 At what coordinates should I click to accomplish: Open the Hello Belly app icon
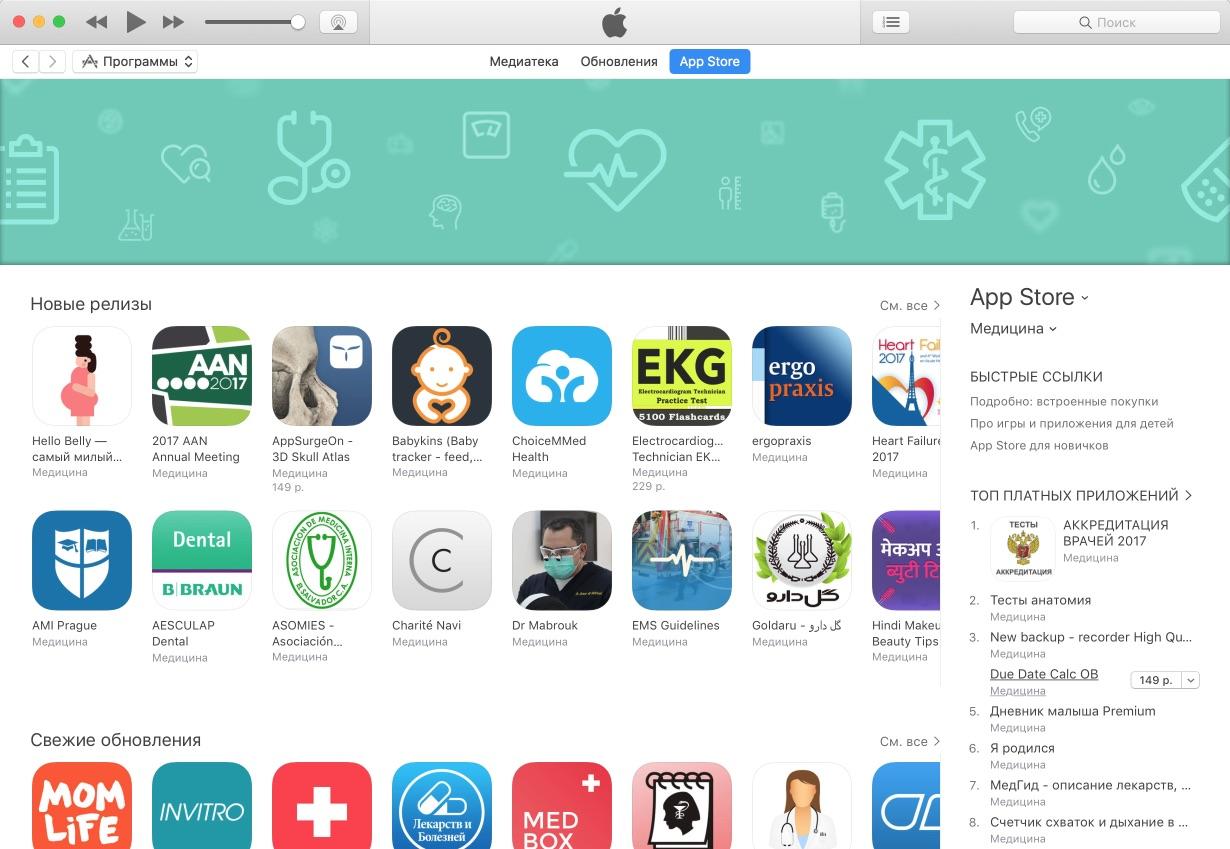pyautogui.click(x=82, y=376)
